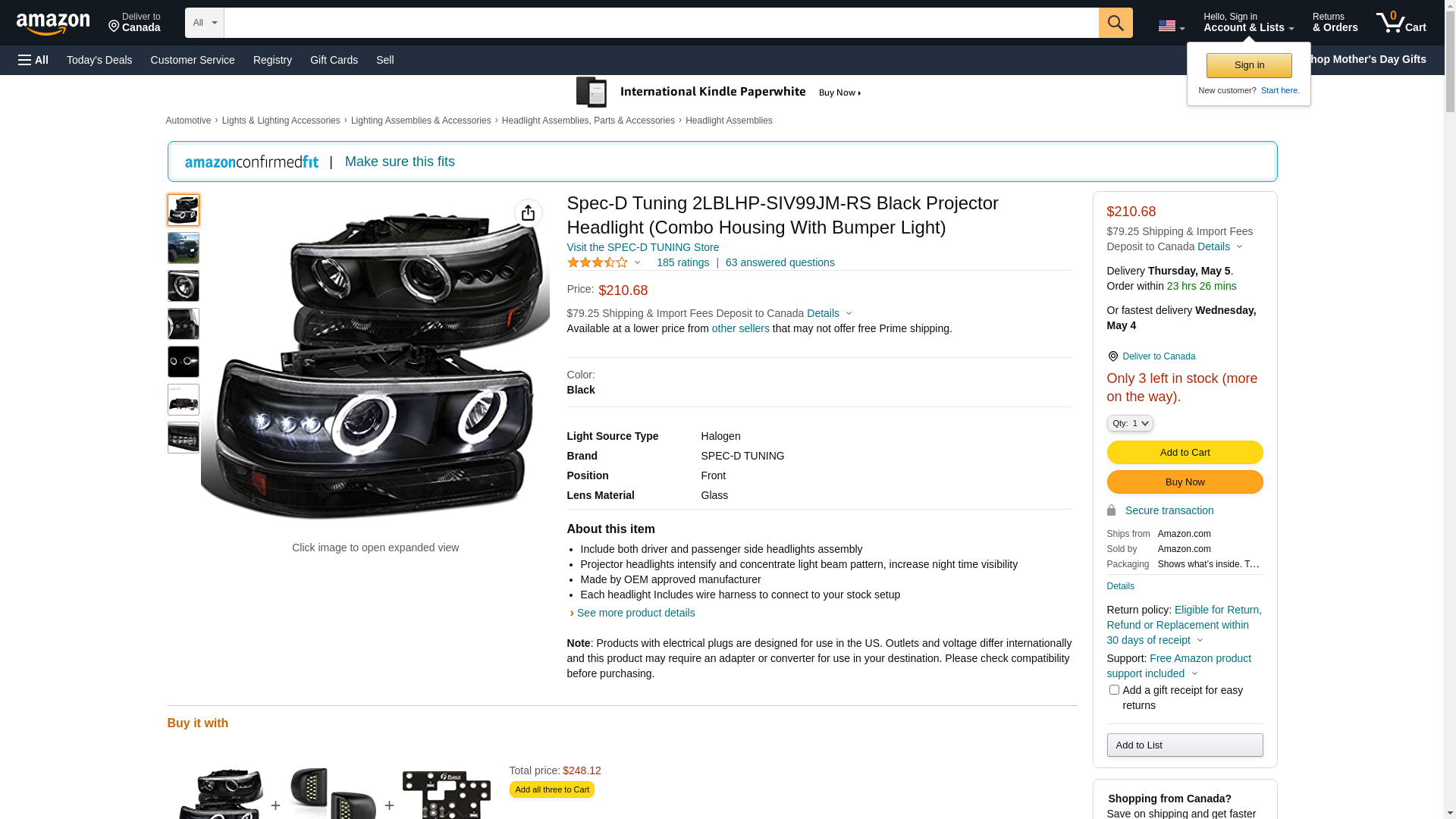This screenshot has height=819, width=1456.
Task: Go to Gift Cards menu item
Action: point(334,60)
